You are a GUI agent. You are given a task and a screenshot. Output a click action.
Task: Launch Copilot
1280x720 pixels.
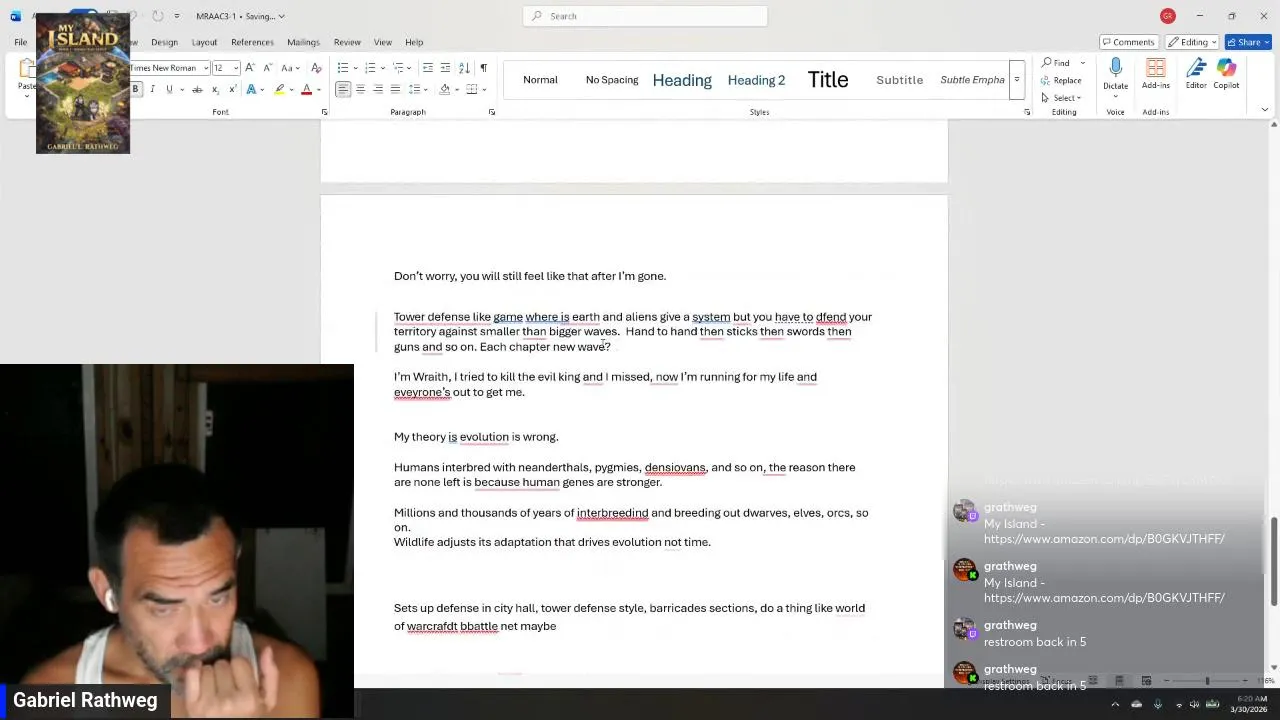point(1227,74)
